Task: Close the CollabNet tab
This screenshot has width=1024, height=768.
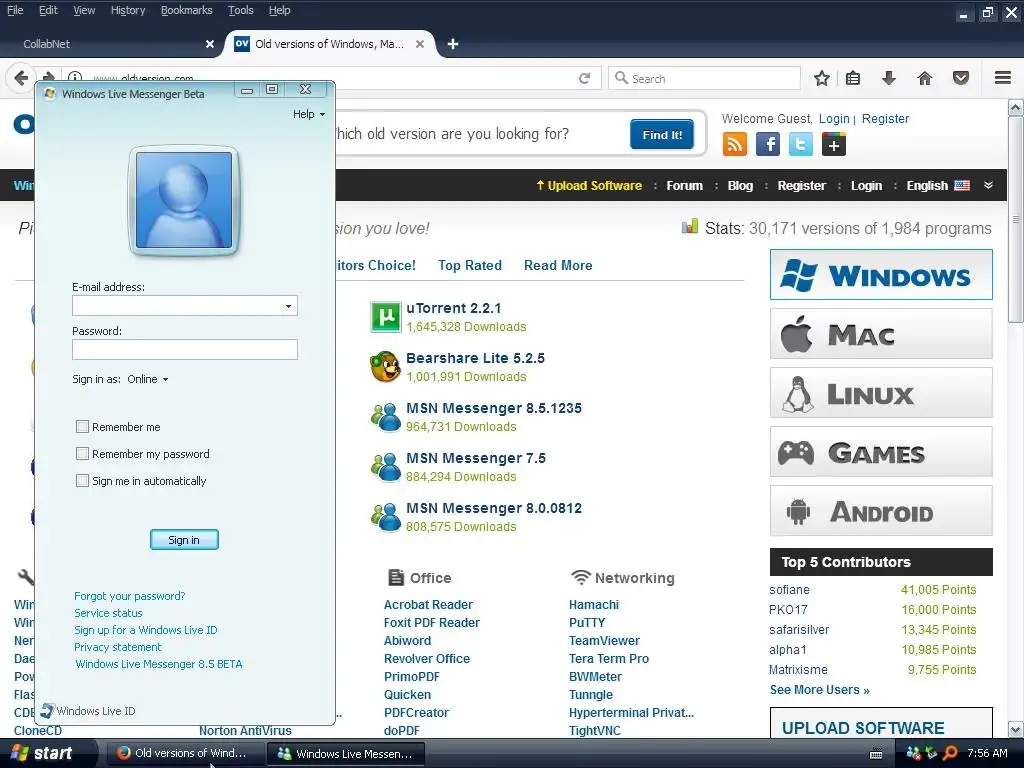Action: (x=210, y=44)
